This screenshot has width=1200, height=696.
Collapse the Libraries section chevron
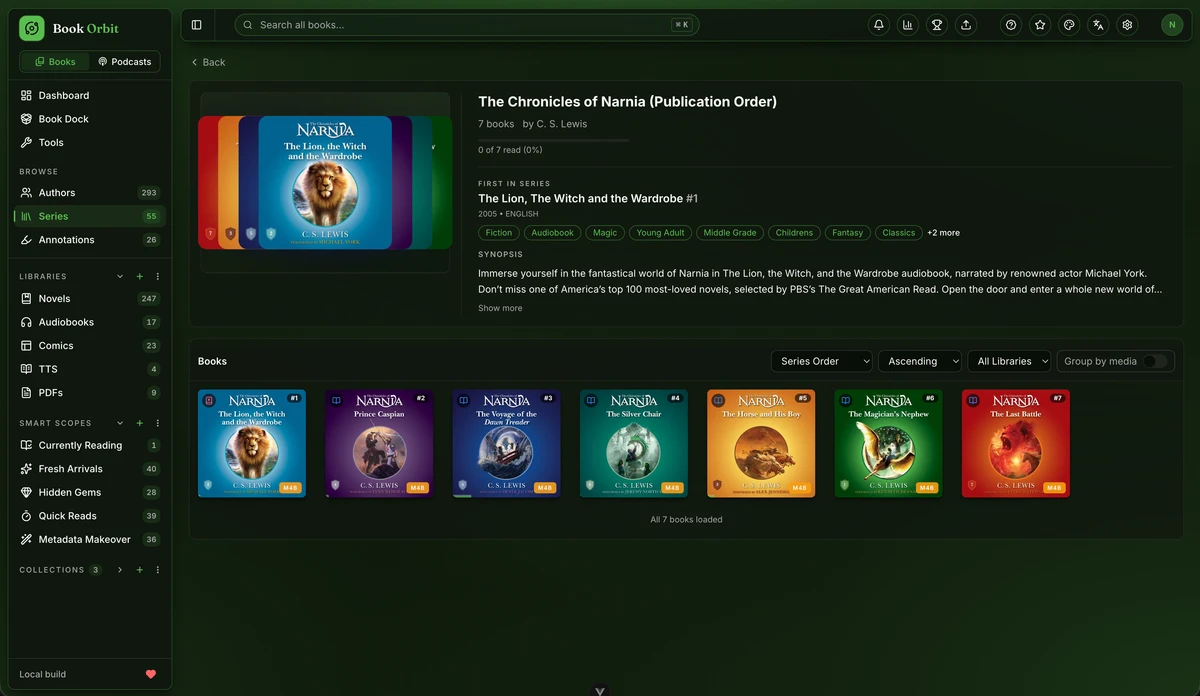(x=120, y=276)
